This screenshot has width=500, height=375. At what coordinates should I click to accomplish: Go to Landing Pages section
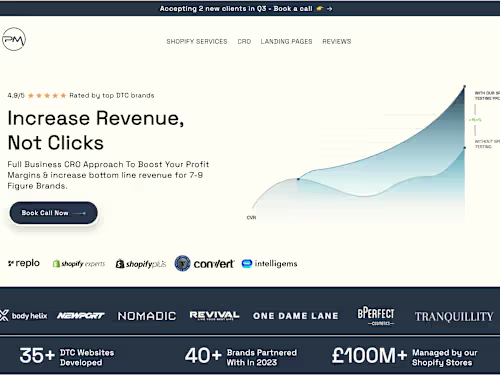coord(286,42)
